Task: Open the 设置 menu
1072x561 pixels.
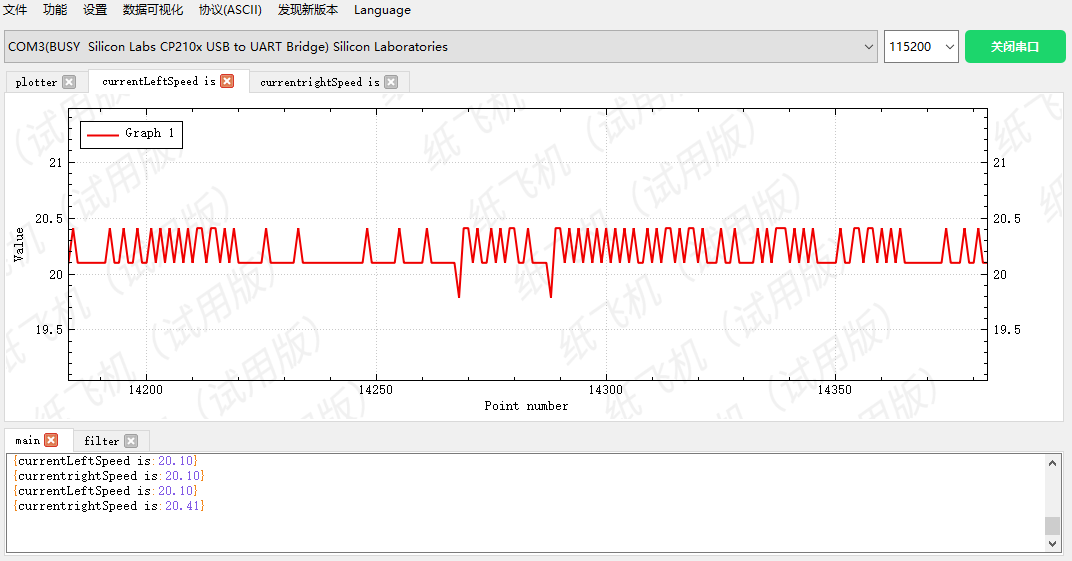Action: point(95,10)
